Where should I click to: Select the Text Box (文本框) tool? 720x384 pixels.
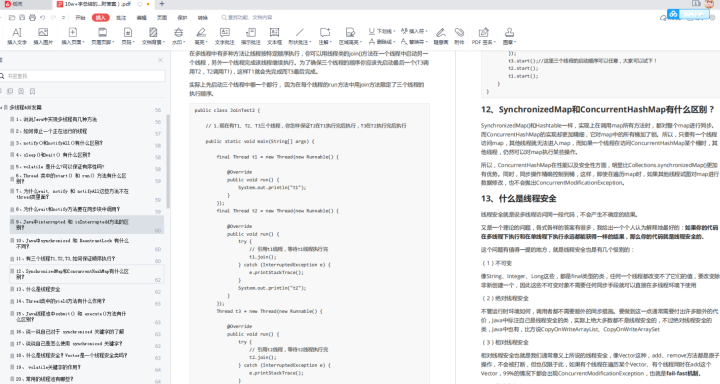[x=274, y=36]
